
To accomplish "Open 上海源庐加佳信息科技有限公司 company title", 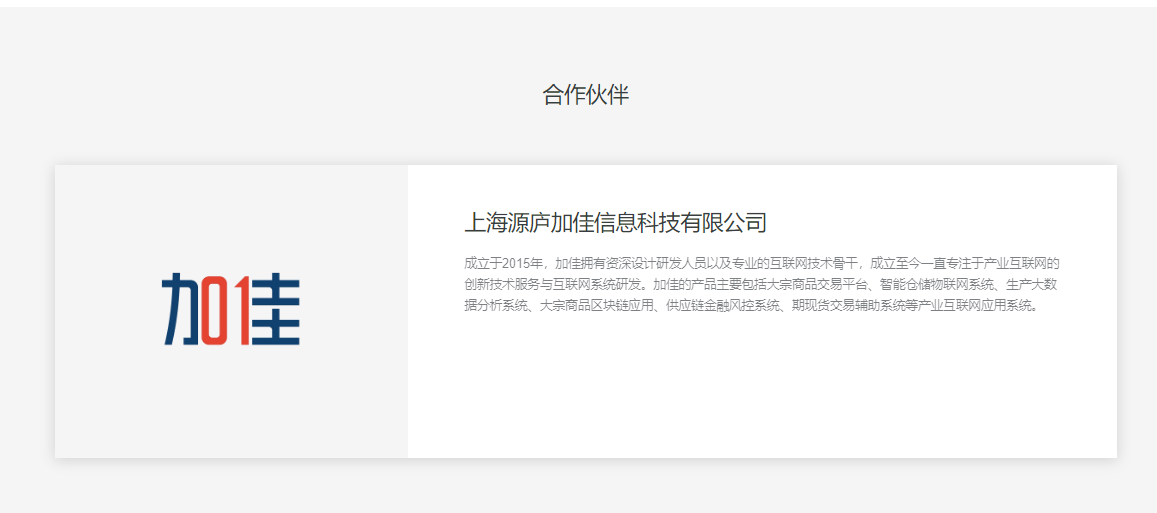I will [616, 222].
